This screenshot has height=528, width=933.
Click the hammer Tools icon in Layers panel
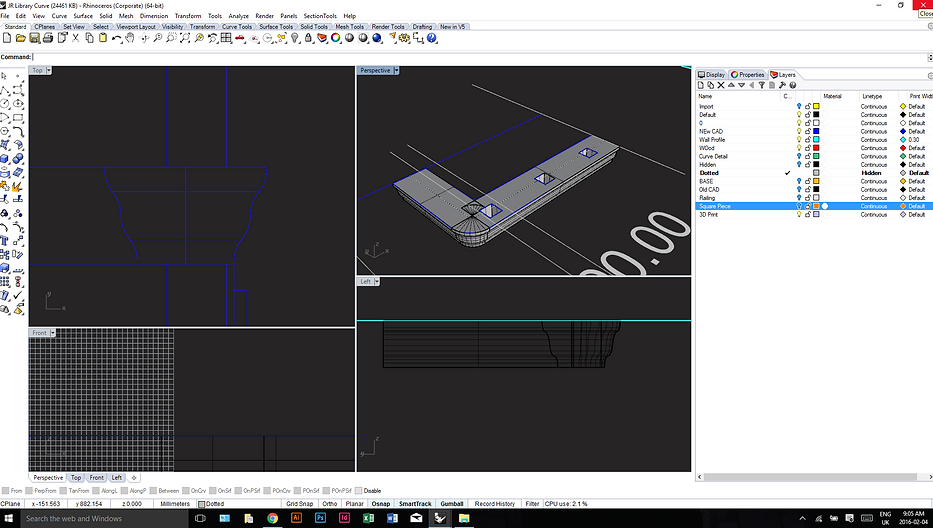(782, 85)
